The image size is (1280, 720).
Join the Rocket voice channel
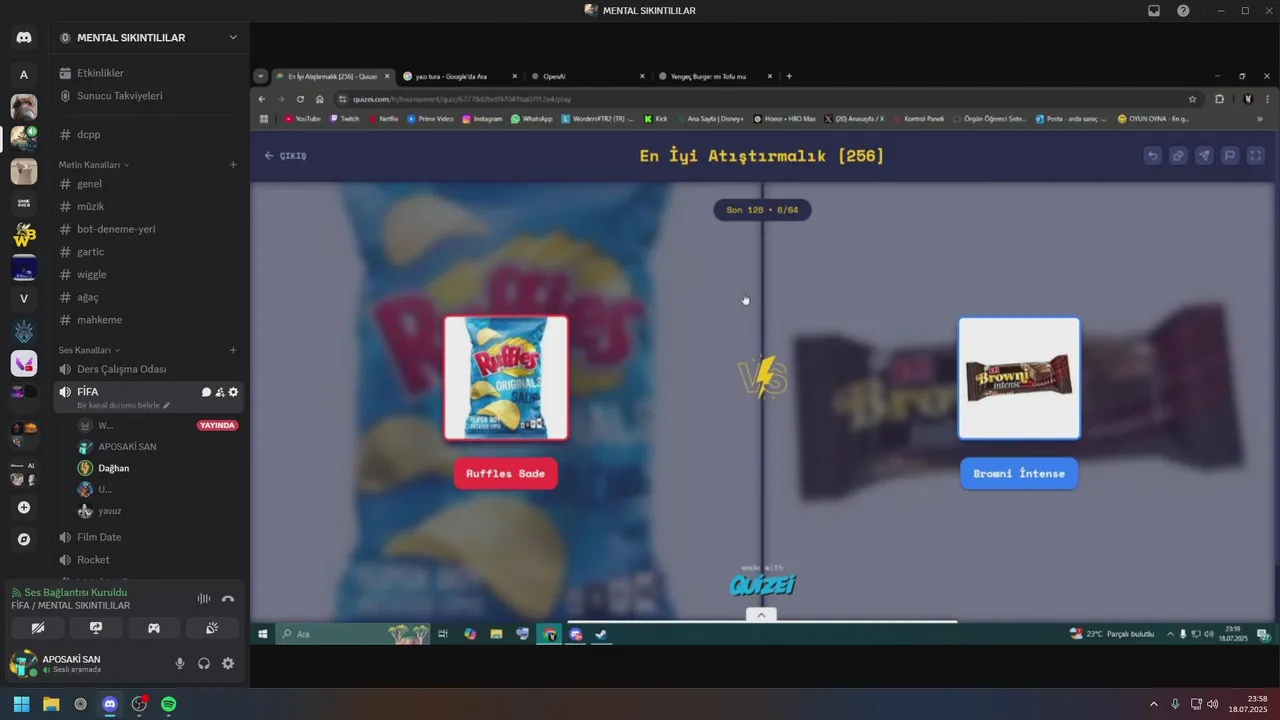click(148, 560)
